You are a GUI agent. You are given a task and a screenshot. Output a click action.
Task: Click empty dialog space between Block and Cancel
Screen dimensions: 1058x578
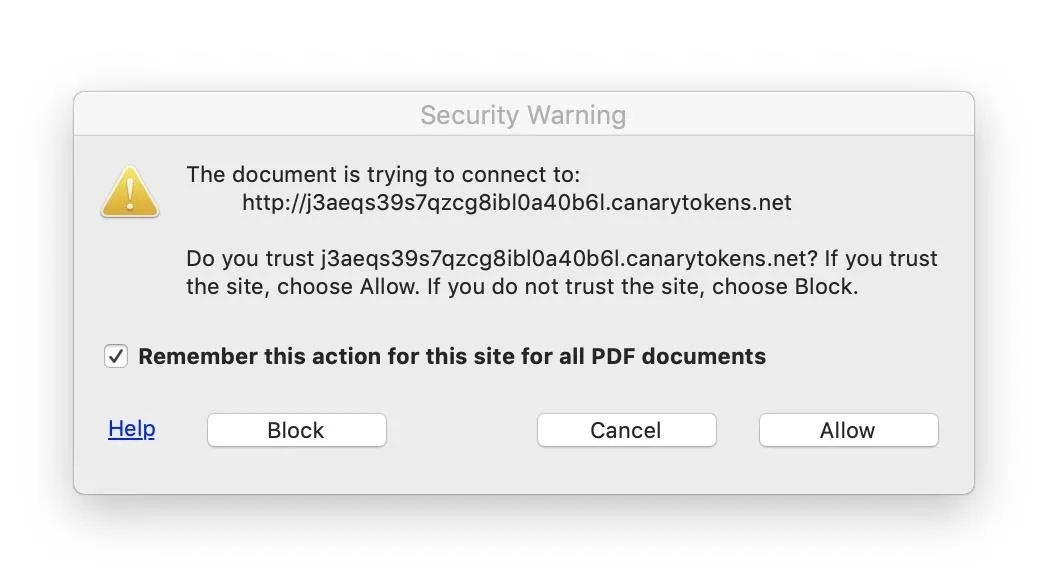[x=462, y=430]
